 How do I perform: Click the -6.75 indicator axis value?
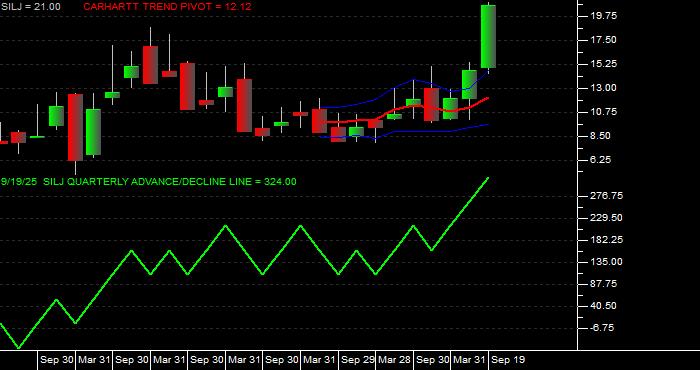pos(603,328)
